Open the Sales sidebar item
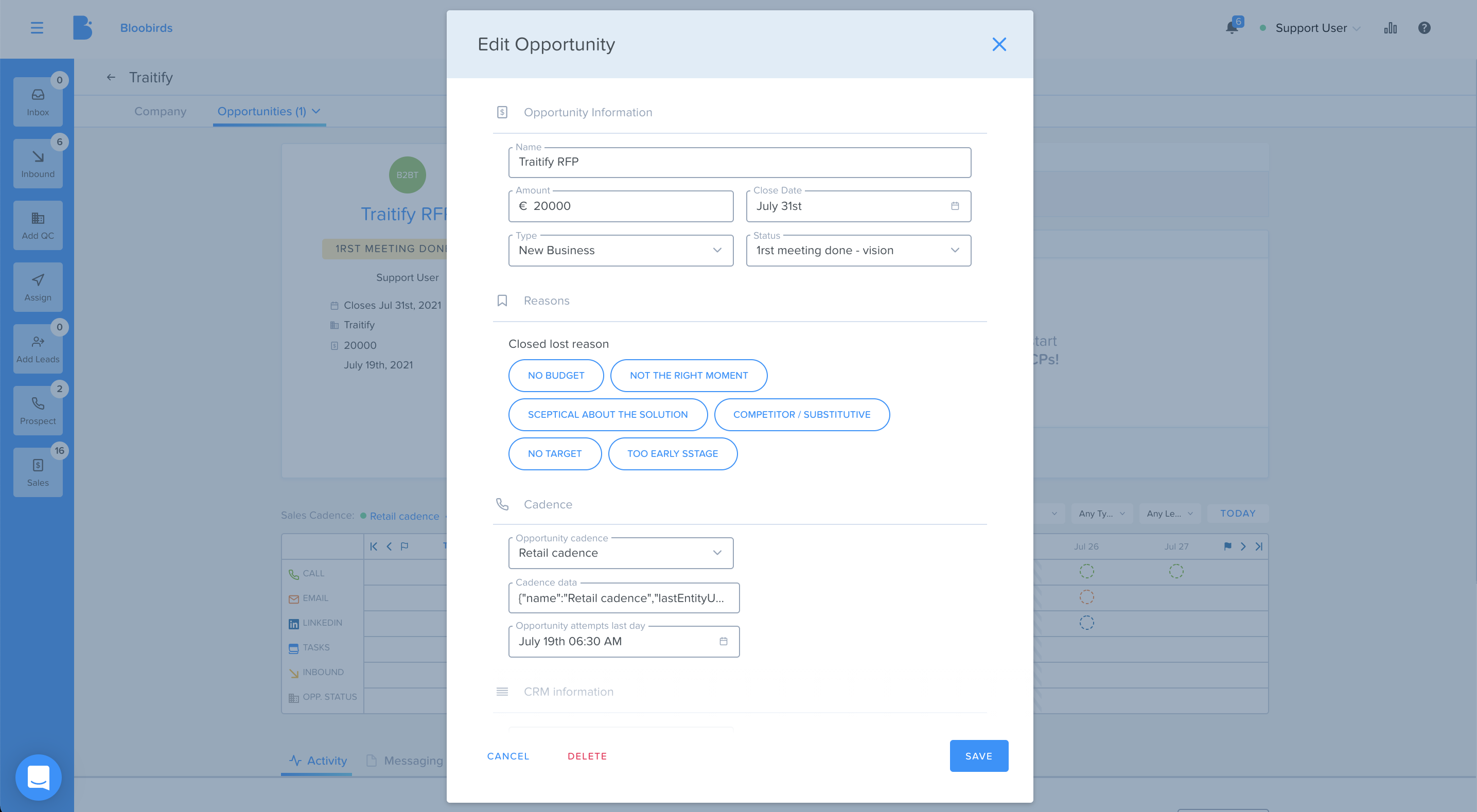Screen dimensions: 1477x812 [x=38, y=472]
